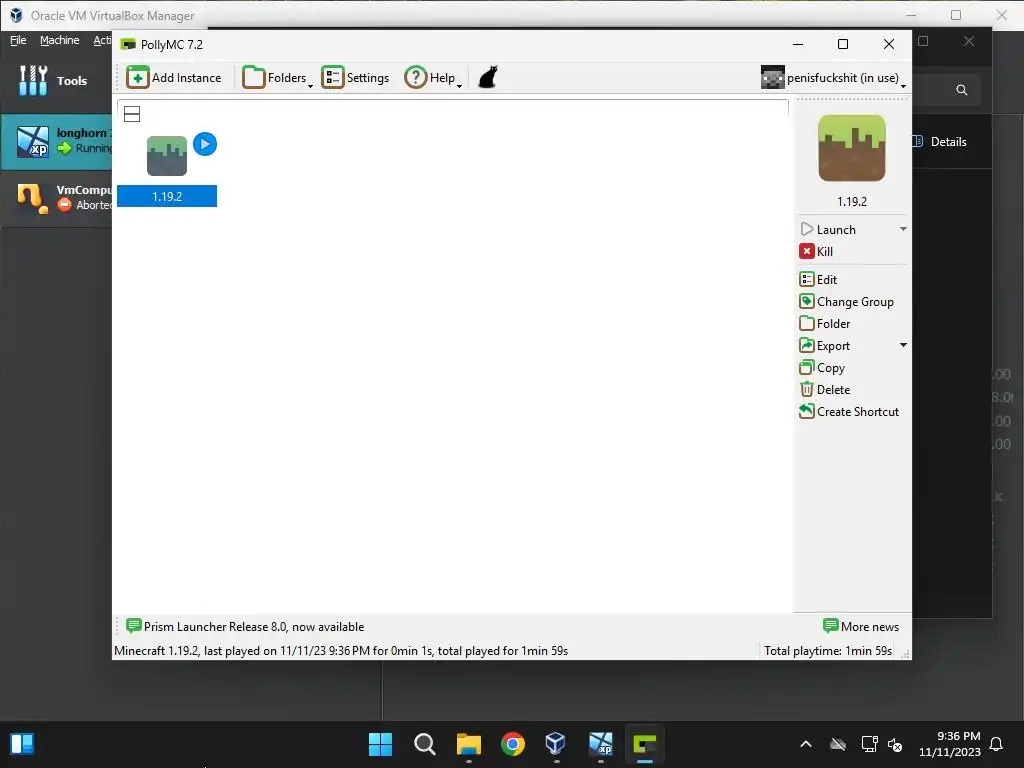Click the large grass block instance icon
1024x768 pixels.
click(x=852, y=148)
